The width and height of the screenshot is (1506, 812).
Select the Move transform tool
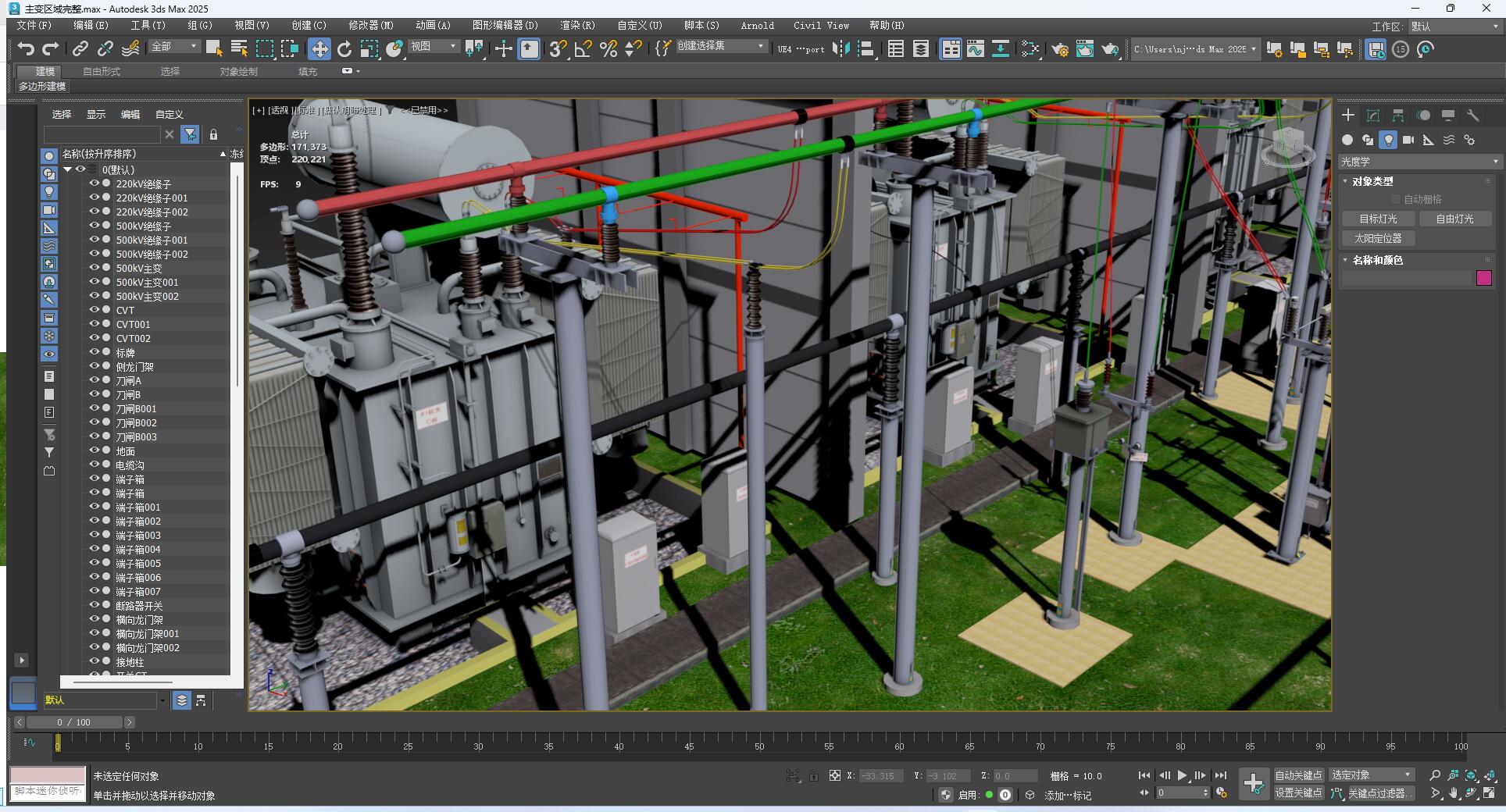pyautogui.click(x=319, y=49)
